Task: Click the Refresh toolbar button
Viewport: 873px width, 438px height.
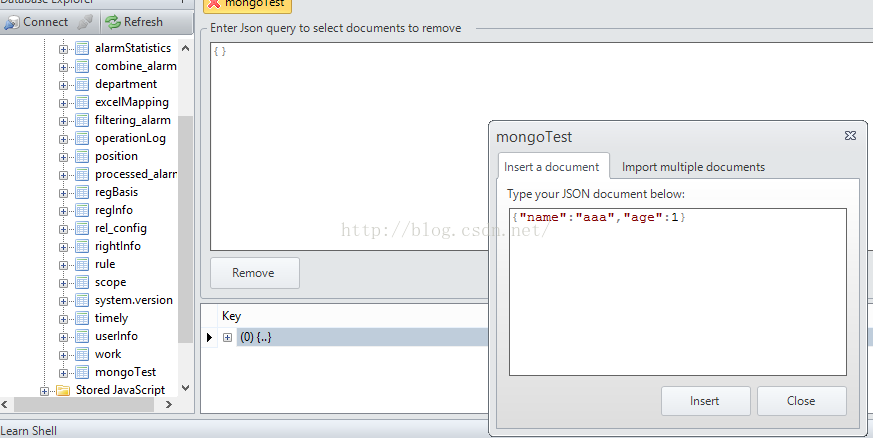Action: (134, 22)
